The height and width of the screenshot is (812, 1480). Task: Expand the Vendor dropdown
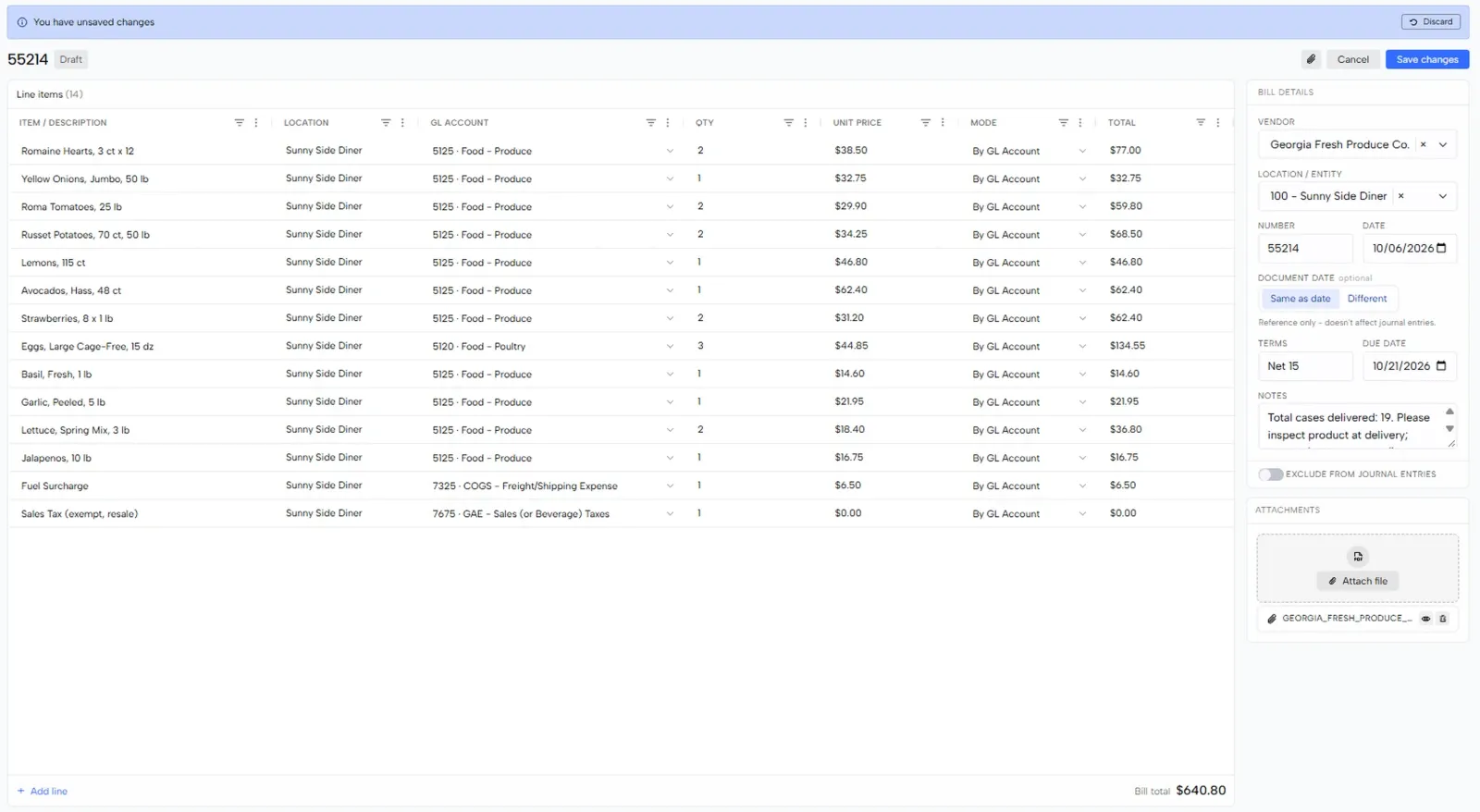[1442, 144]
